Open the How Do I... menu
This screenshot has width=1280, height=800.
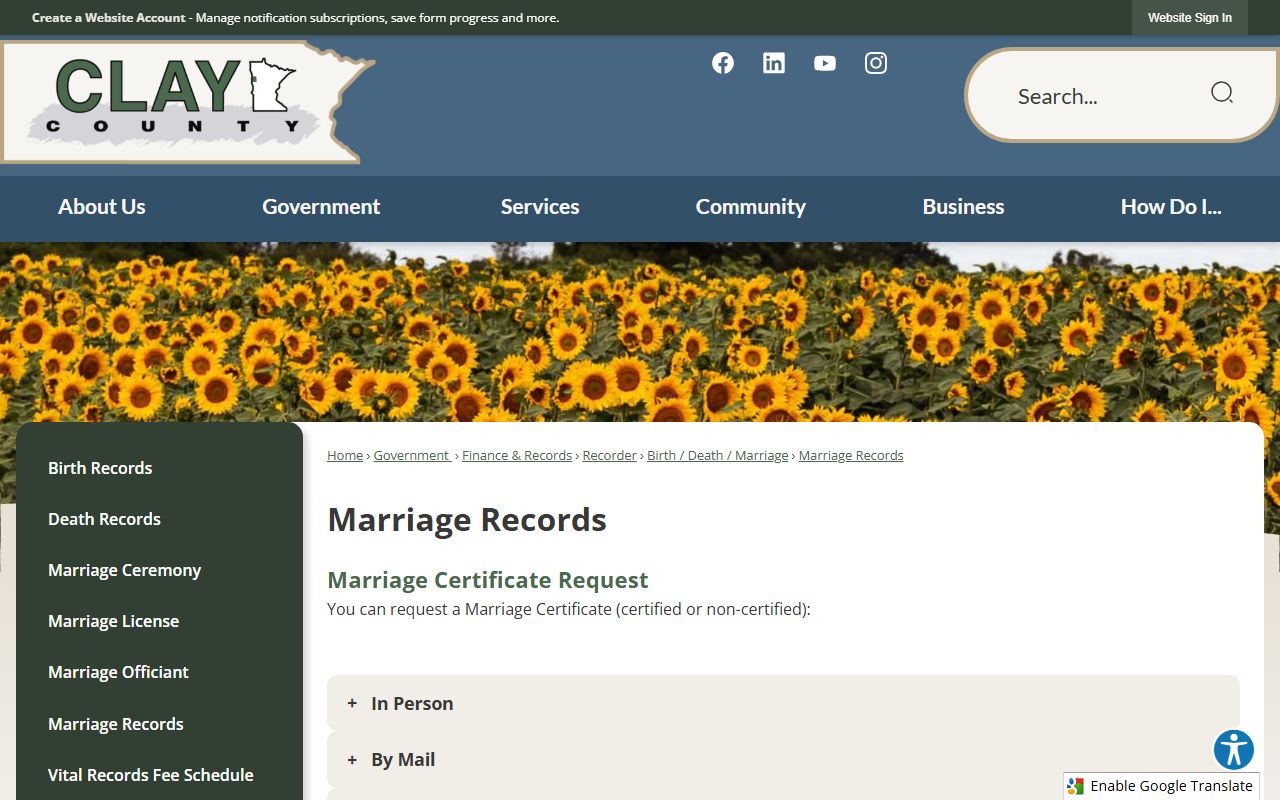tap(1171, 207)
